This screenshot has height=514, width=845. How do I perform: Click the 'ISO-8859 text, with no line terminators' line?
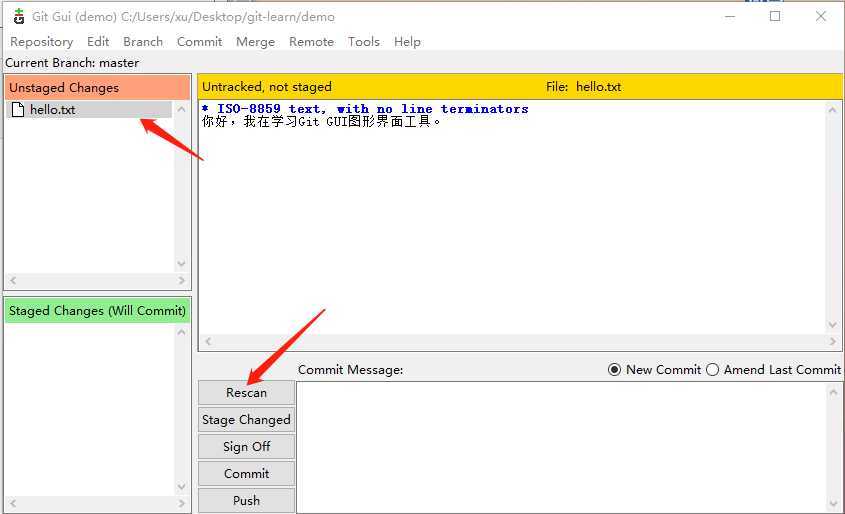point(365,109)
